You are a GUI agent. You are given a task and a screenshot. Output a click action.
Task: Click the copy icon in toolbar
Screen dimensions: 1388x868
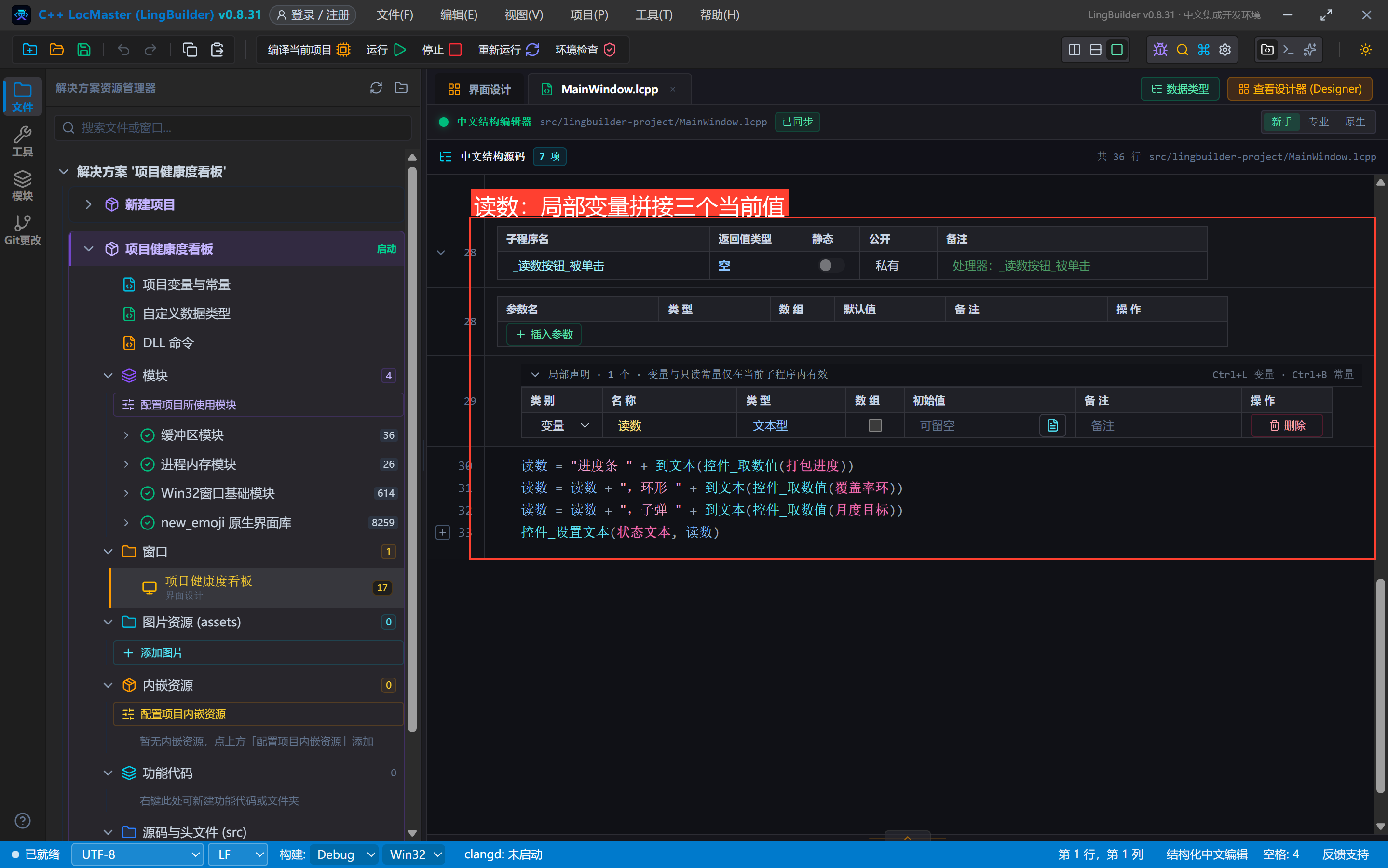click(x=190, y=50)
